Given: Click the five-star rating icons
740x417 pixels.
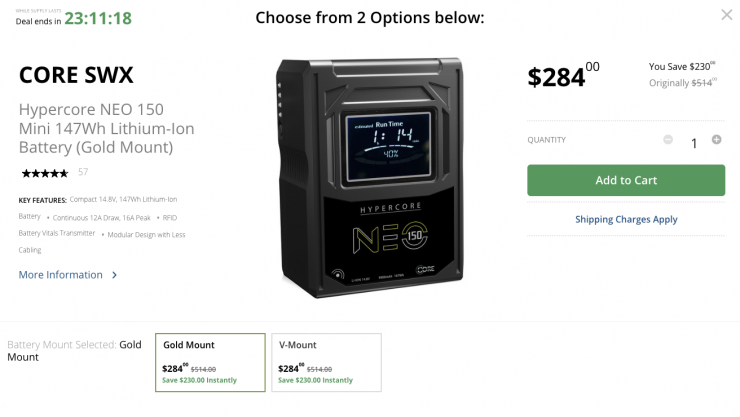Looking at the screenshot, I should point(45,173).
